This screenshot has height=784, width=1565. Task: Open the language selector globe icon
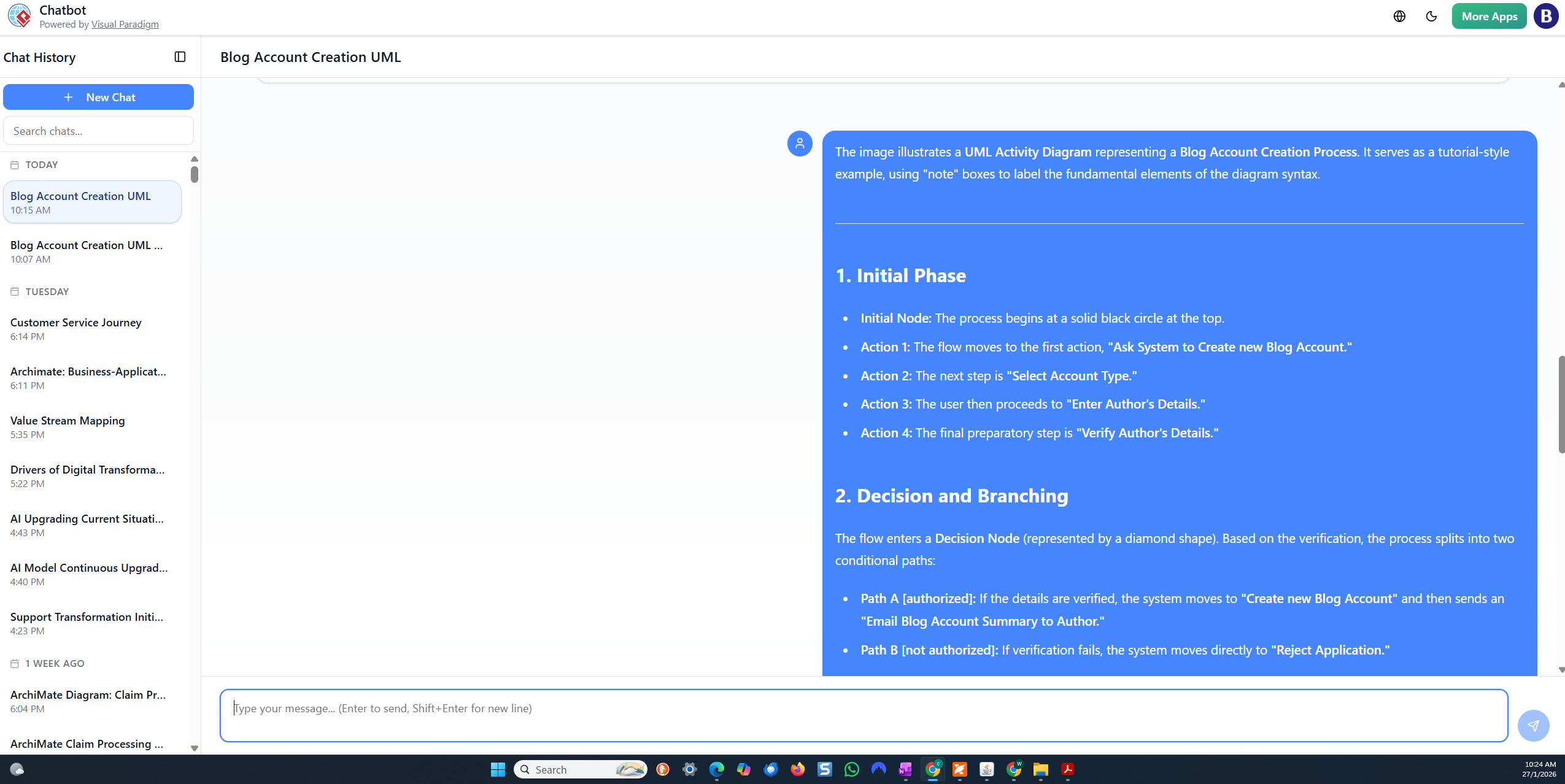tap(1400, 16)
